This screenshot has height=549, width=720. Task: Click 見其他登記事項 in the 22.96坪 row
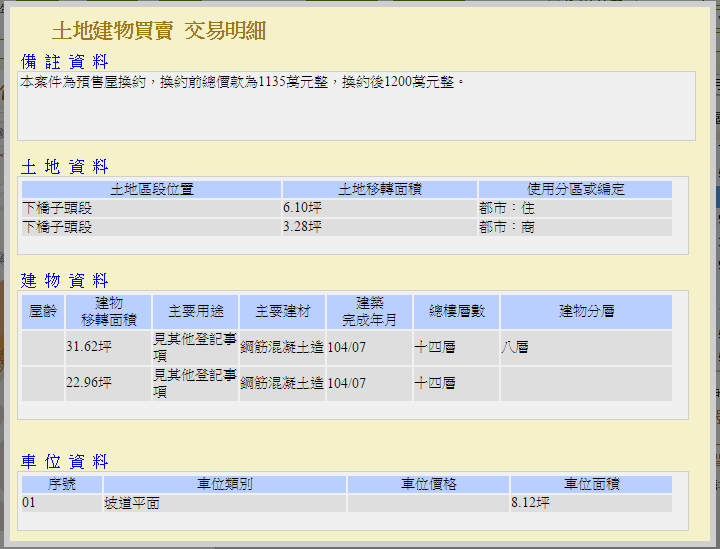[x=195, y=383]
